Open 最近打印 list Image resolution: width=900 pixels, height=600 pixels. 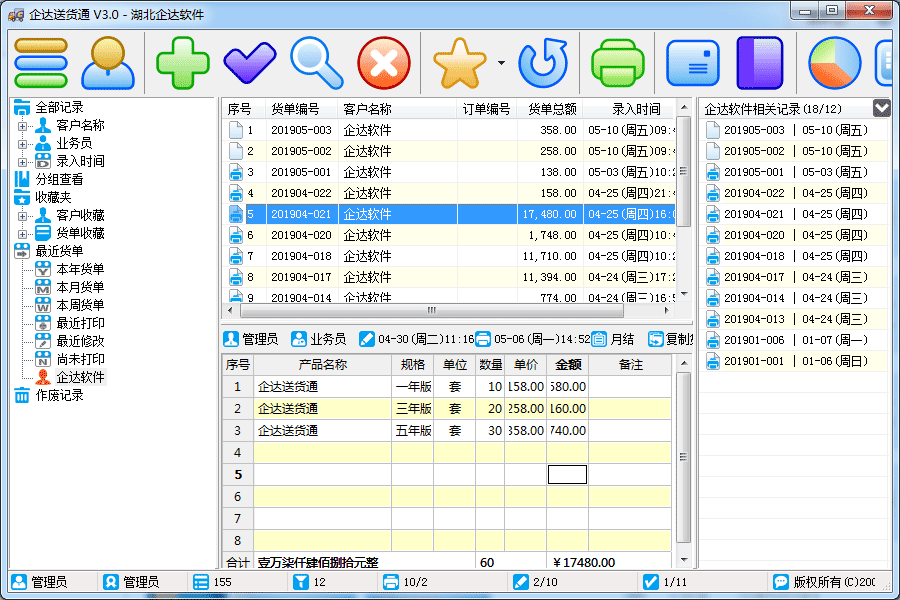tap(80, 323)
